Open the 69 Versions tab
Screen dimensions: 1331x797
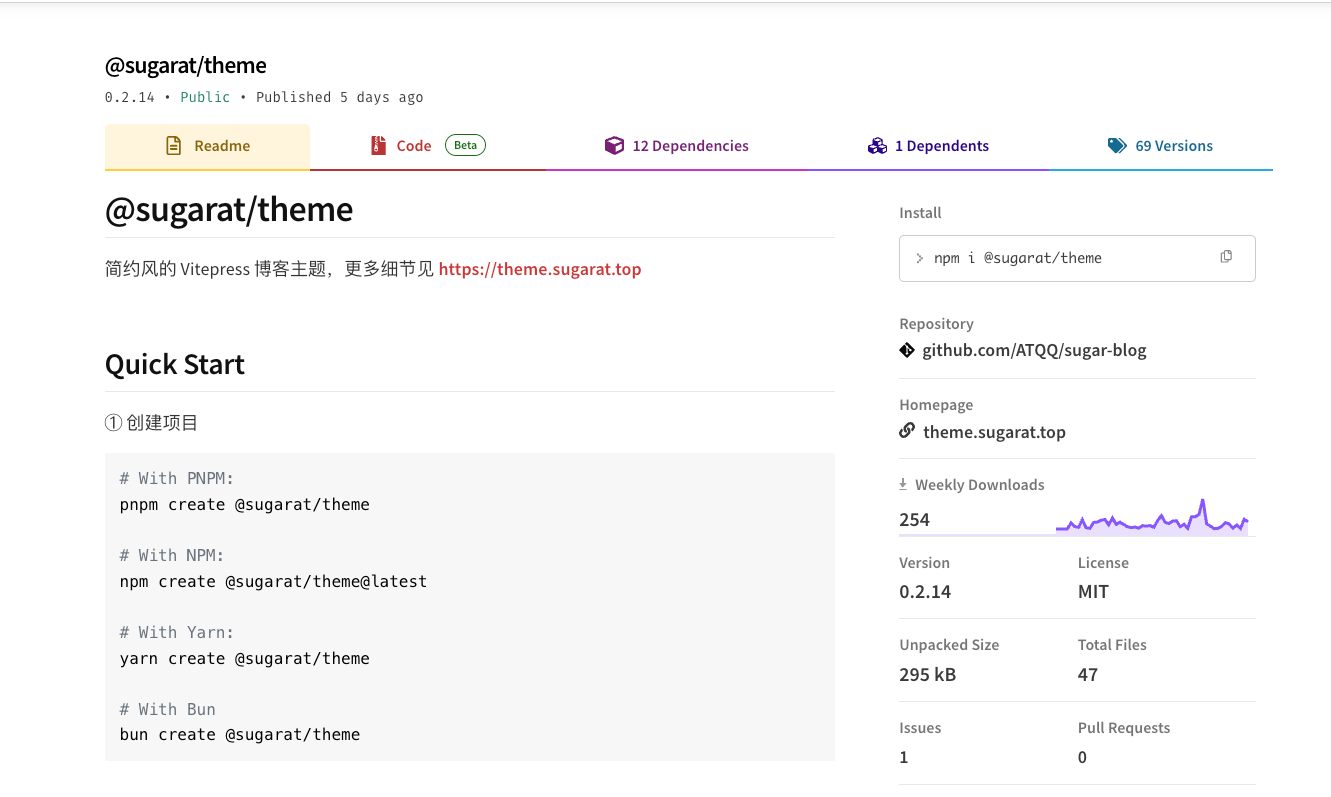pos(1160,146)
